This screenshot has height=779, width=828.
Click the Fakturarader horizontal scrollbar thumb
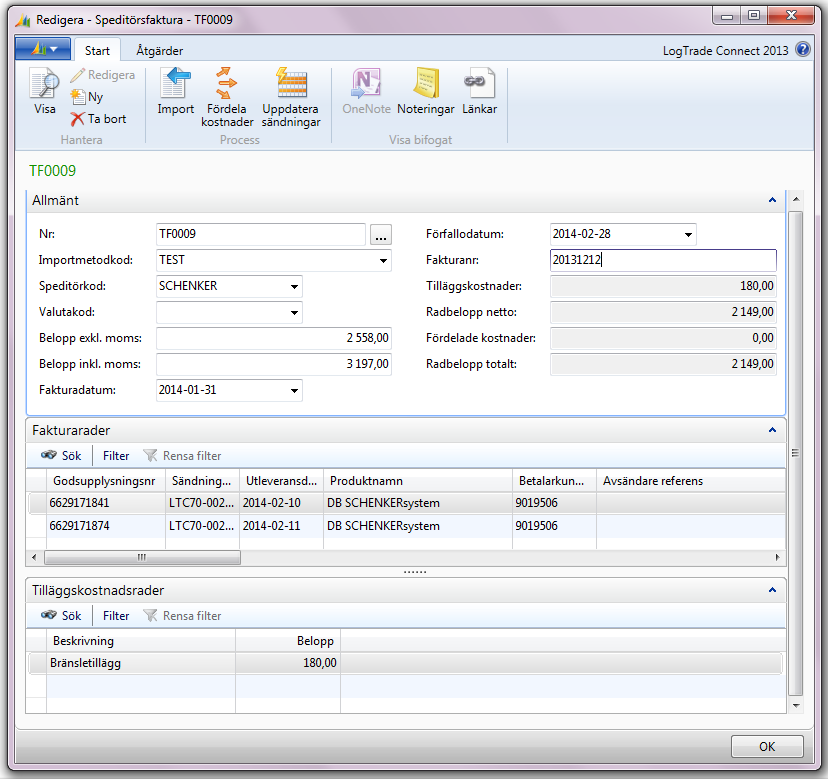pyautogui.click(x=142, y=557)
